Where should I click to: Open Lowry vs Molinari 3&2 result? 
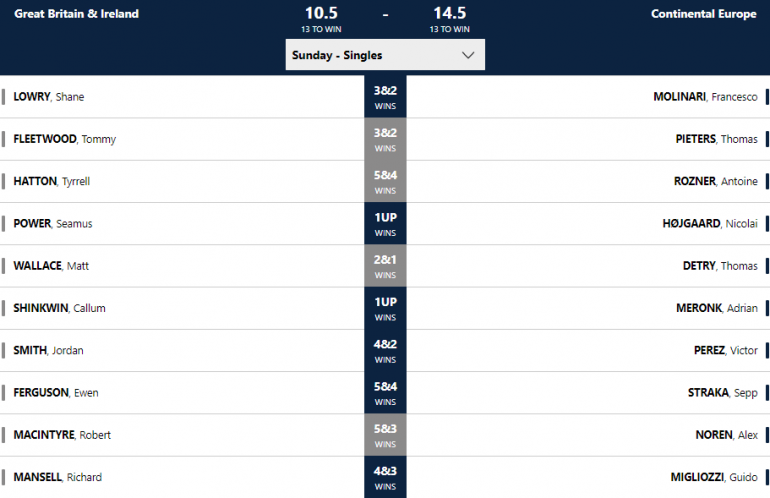[x=385, y=97]
